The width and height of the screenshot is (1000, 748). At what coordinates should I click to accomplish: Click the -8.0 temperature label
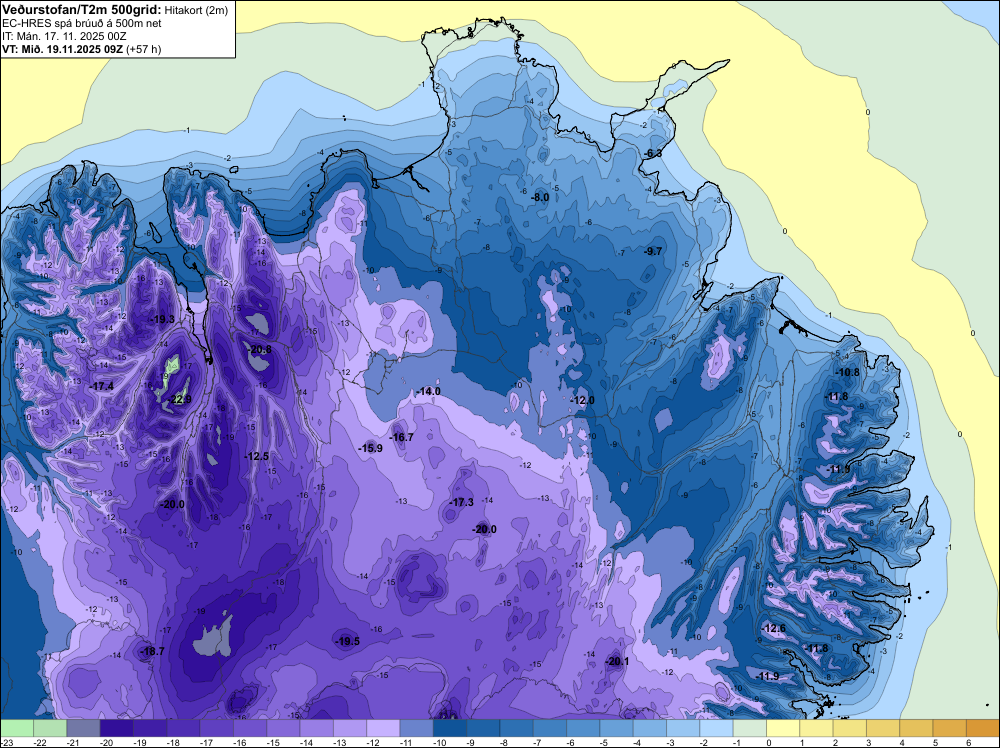(540, 198)
